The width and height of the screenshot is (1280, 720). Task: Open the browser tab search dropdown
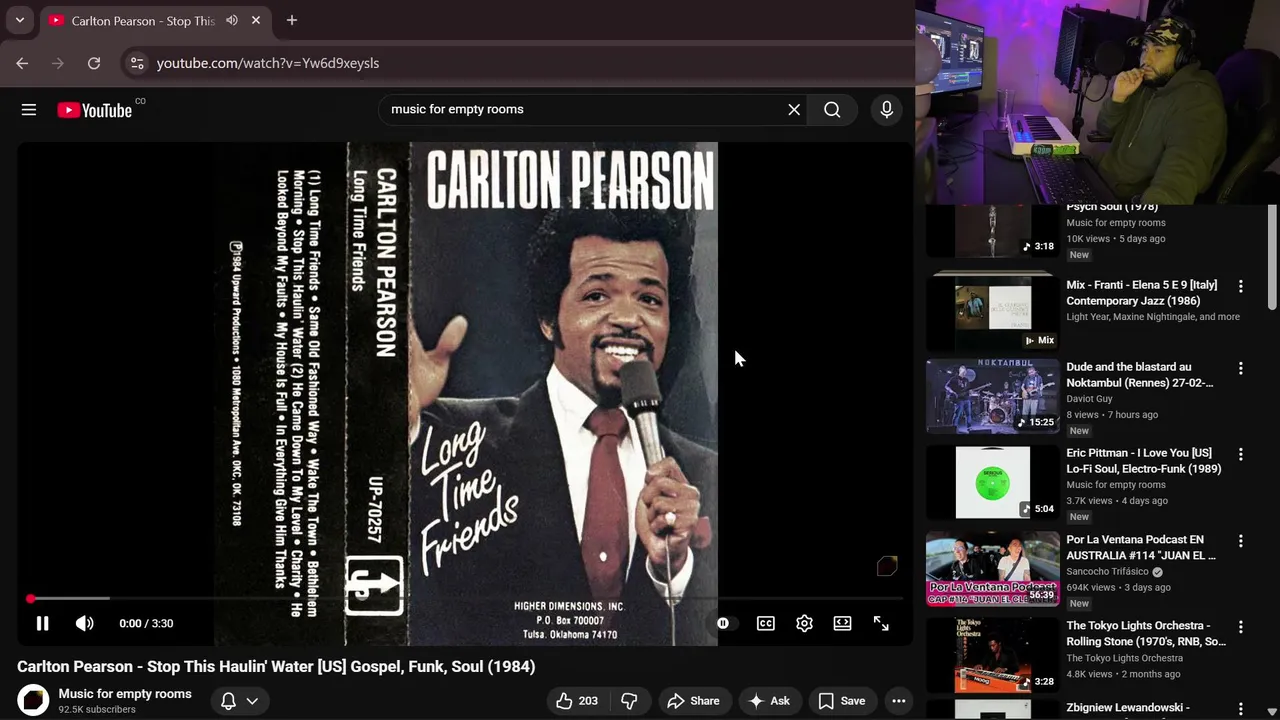pos(20,20)
